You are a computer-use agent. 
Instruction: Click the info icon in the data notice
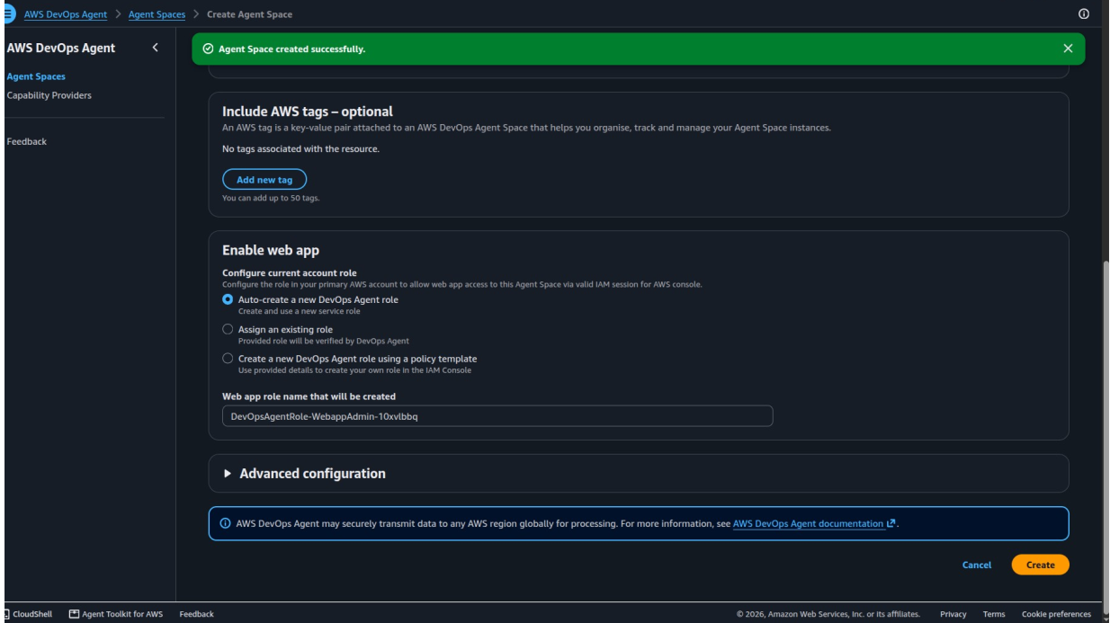pyautogui.click(x=225, y=523)
